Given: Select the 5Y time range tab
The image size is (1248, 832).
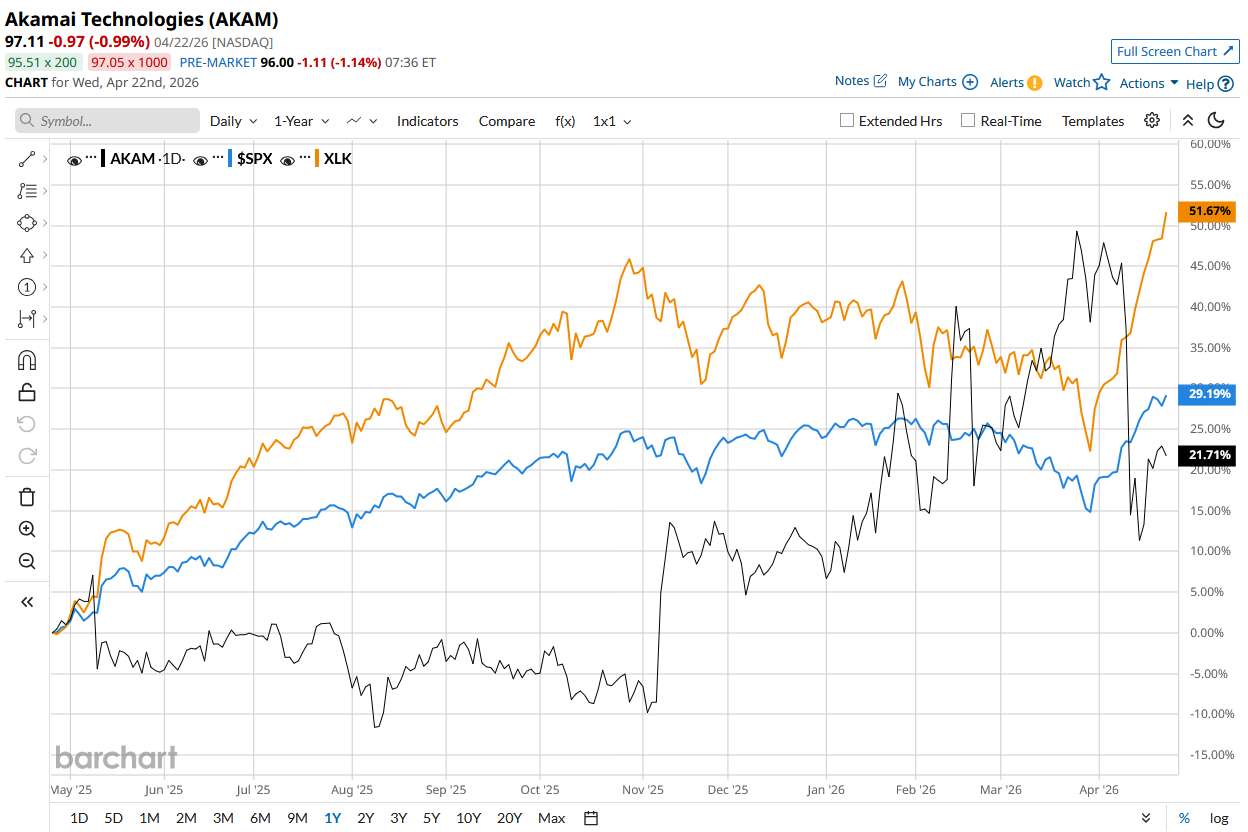Looking at the screenshot, I should (x=431, y=818).
